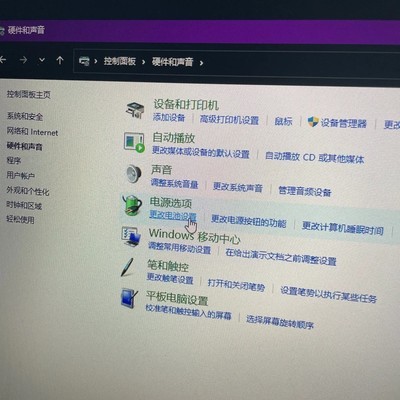Screen dimensions: 400x400
Task: Click the Windows 移动中心 laptop icon
Action: (x=131, y=236)
